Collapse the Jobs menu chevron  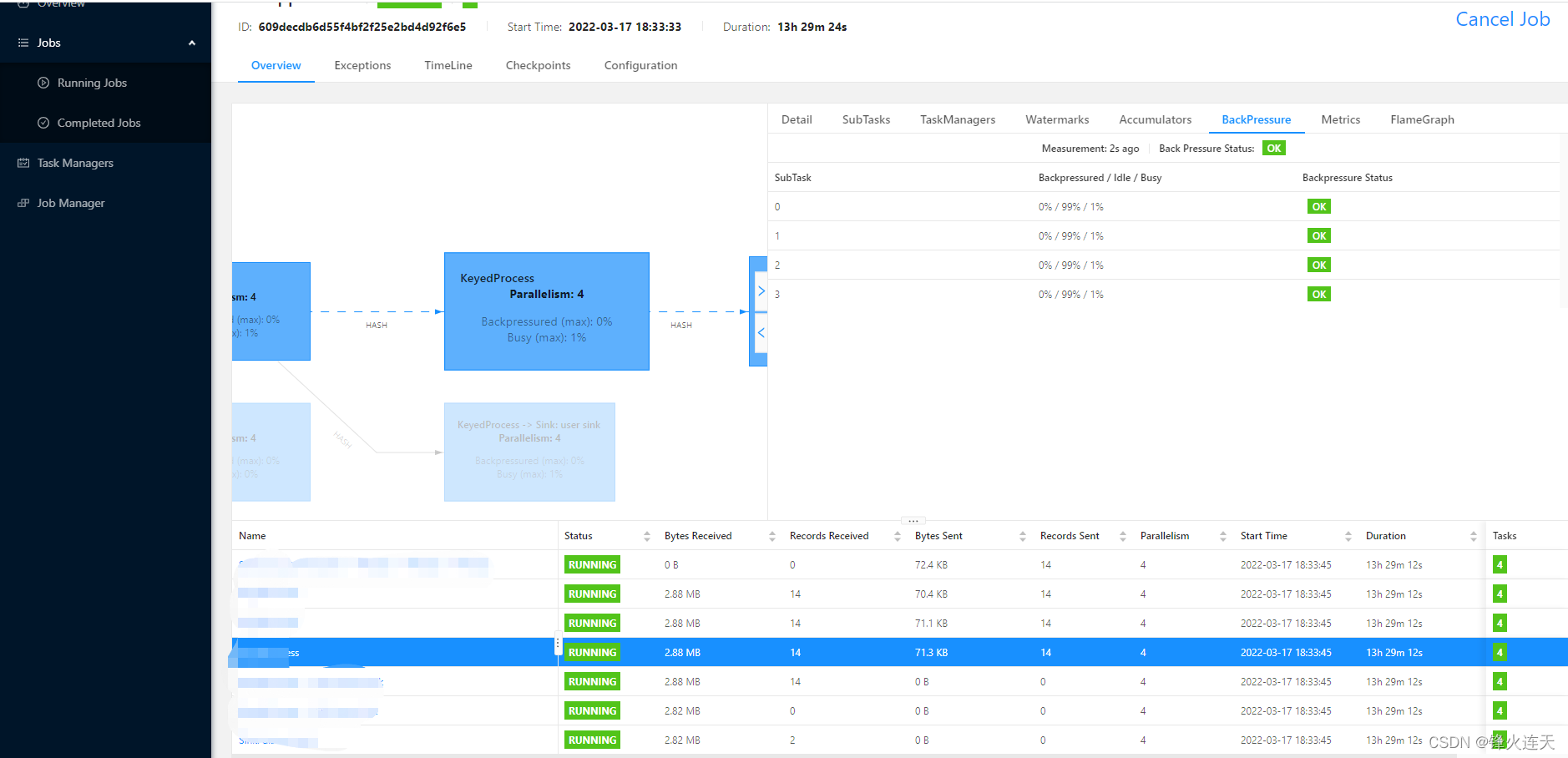pos(192,43)
